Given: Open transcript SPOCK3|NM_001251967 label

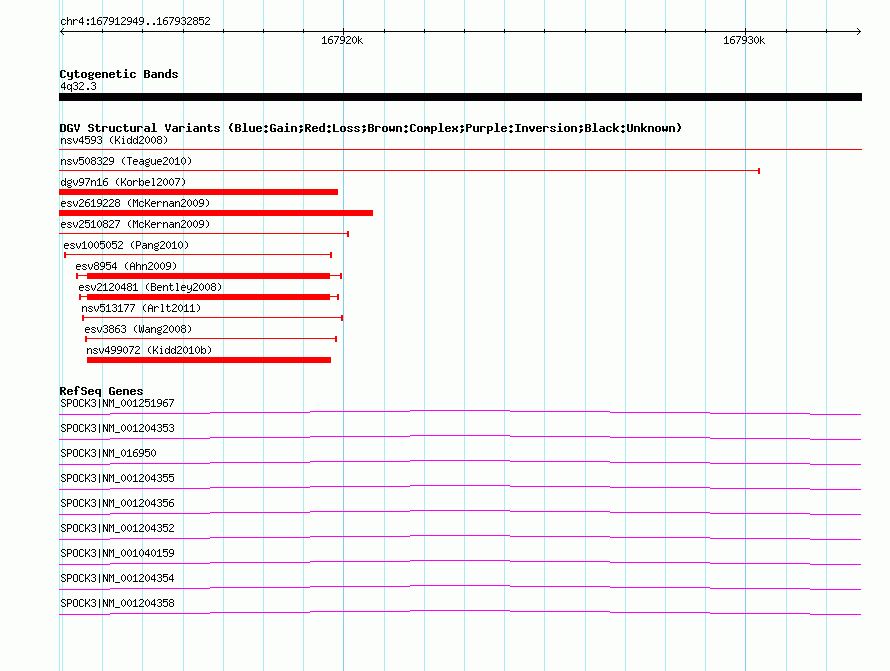Looking at the screenshot, I should 117,403.
